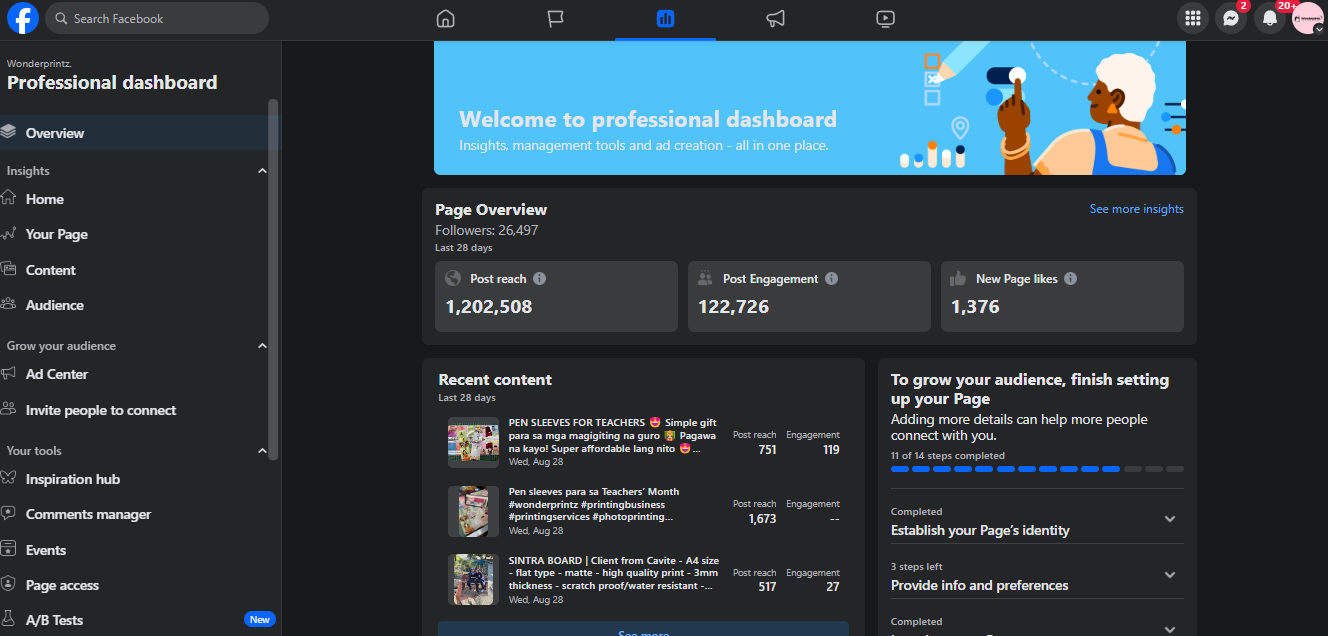Click the Post Engagement value 122,726
The height and width of the screenshot is (636, 1328).
(x=733, y=307)
